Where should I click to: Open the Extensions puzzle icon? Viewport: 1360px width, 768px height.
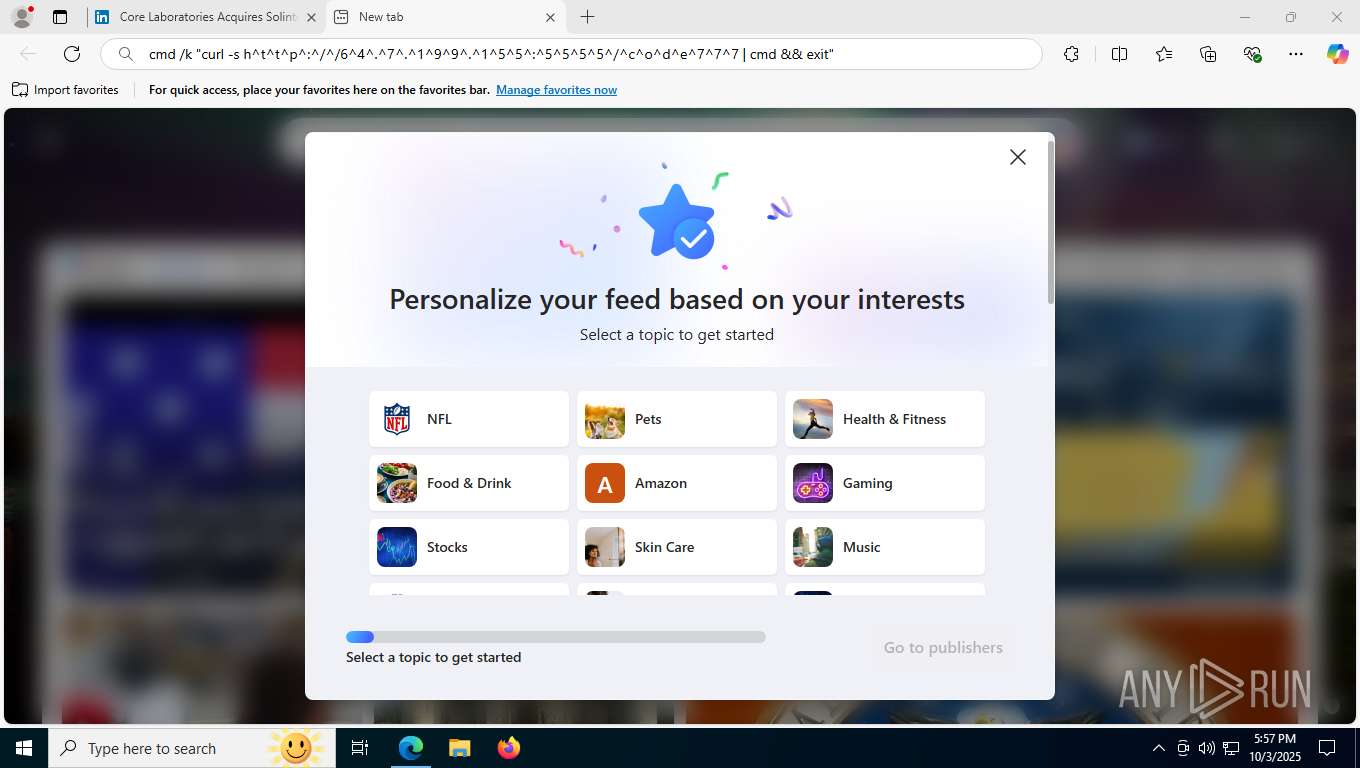point(1071,54)
